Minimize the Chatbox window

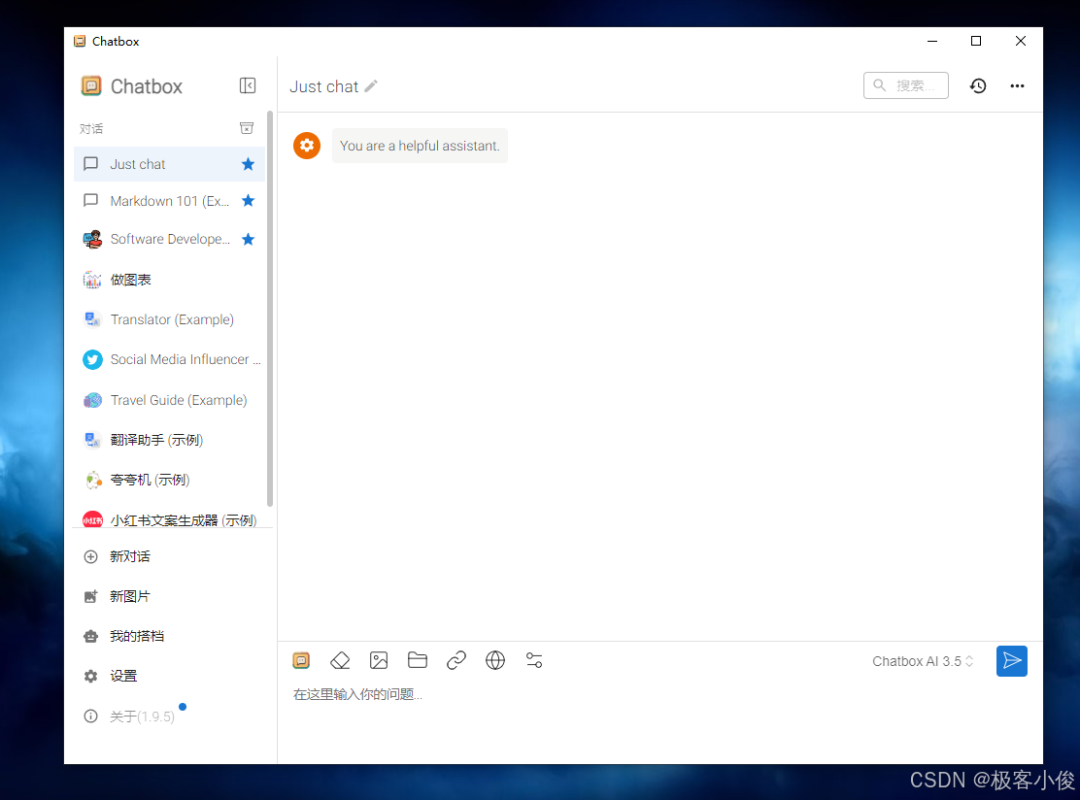point(932,41)
